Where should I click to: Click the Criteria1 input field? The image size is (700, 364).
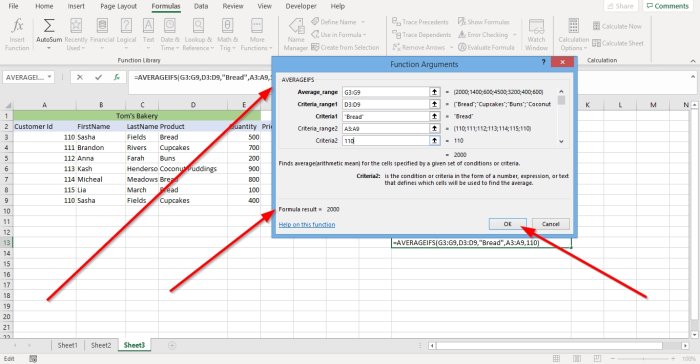pos(386,116)
